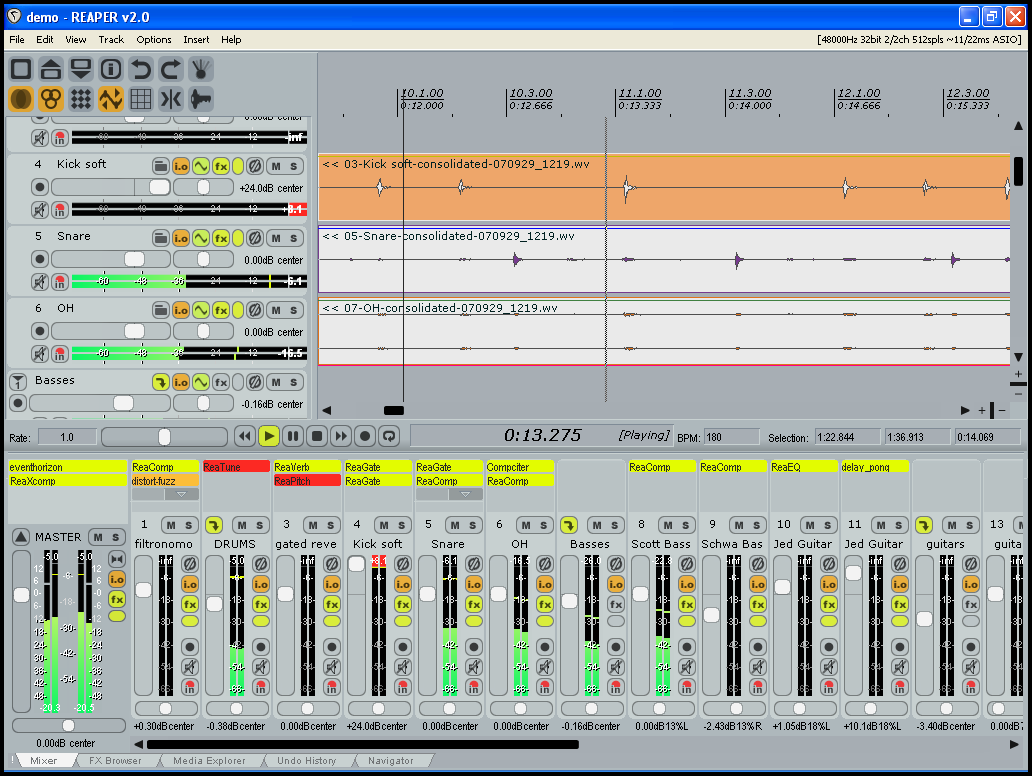
Task: Solo the Basses track
Action: pyautogui.click(x=294, y=382)
